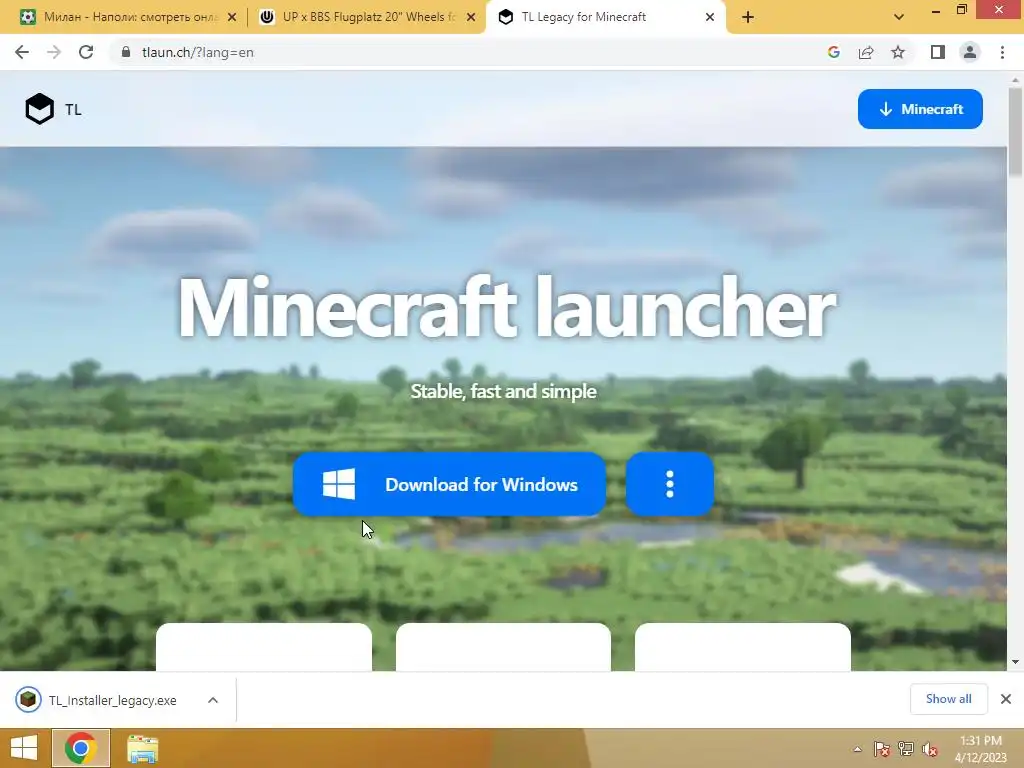Click the TL_Installer_legacy.exe file icon
Viewport: 1024px width, 768px height.
point(28,700)
